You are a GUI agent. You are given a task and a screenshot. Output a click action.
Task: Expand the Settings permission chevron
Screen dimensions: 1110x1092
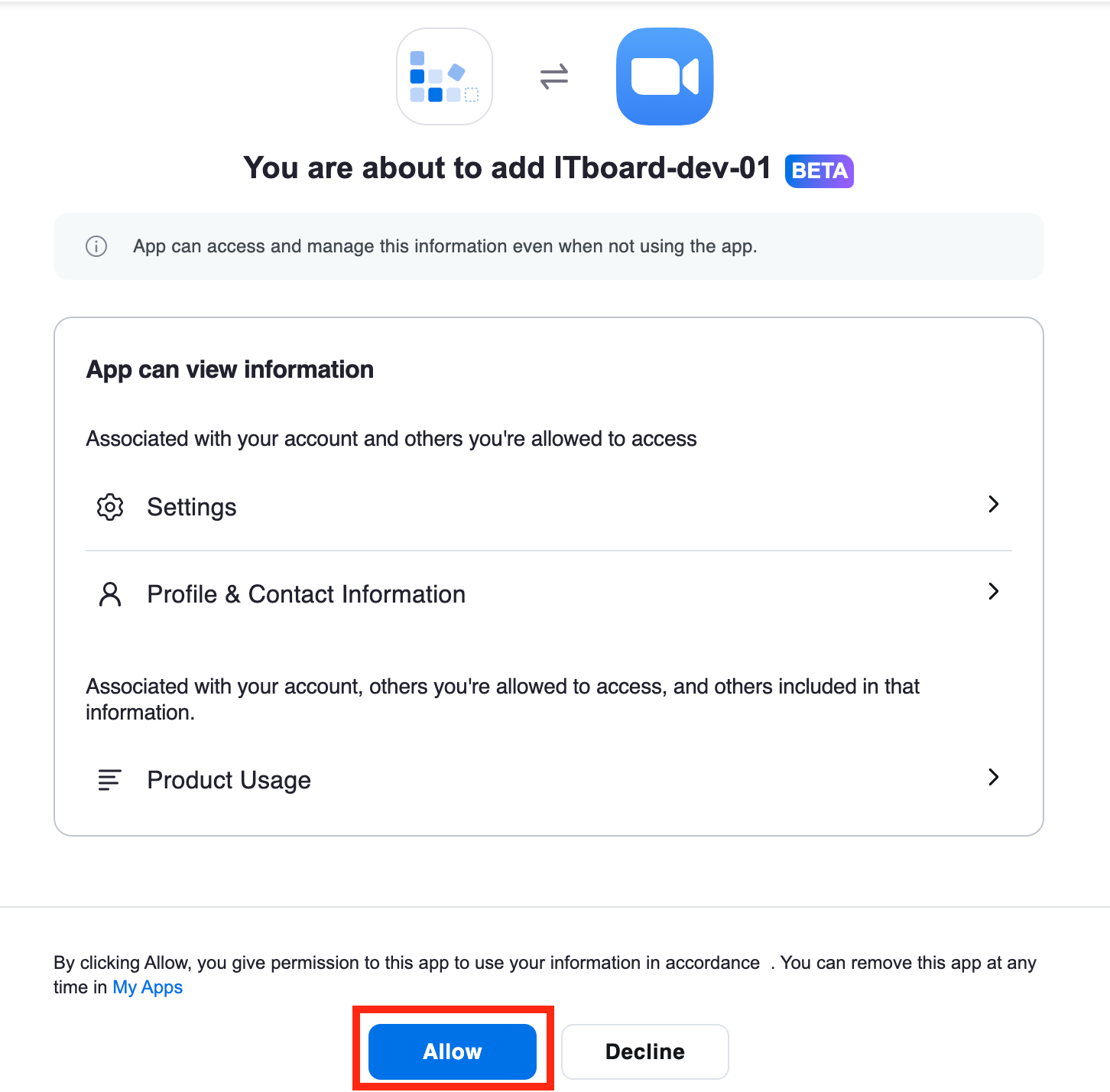click(993, 504)
